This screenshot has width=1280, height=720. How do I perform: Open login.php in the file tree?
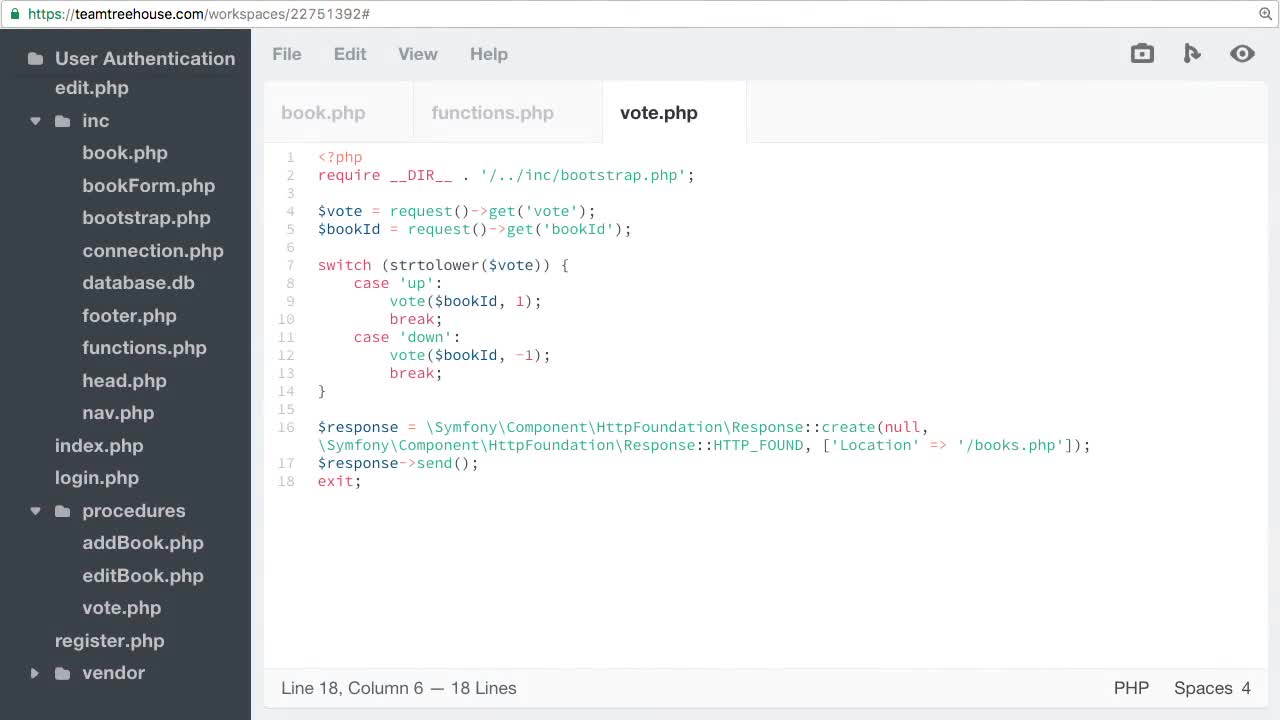pyautogui.click(x=97, y=478)
